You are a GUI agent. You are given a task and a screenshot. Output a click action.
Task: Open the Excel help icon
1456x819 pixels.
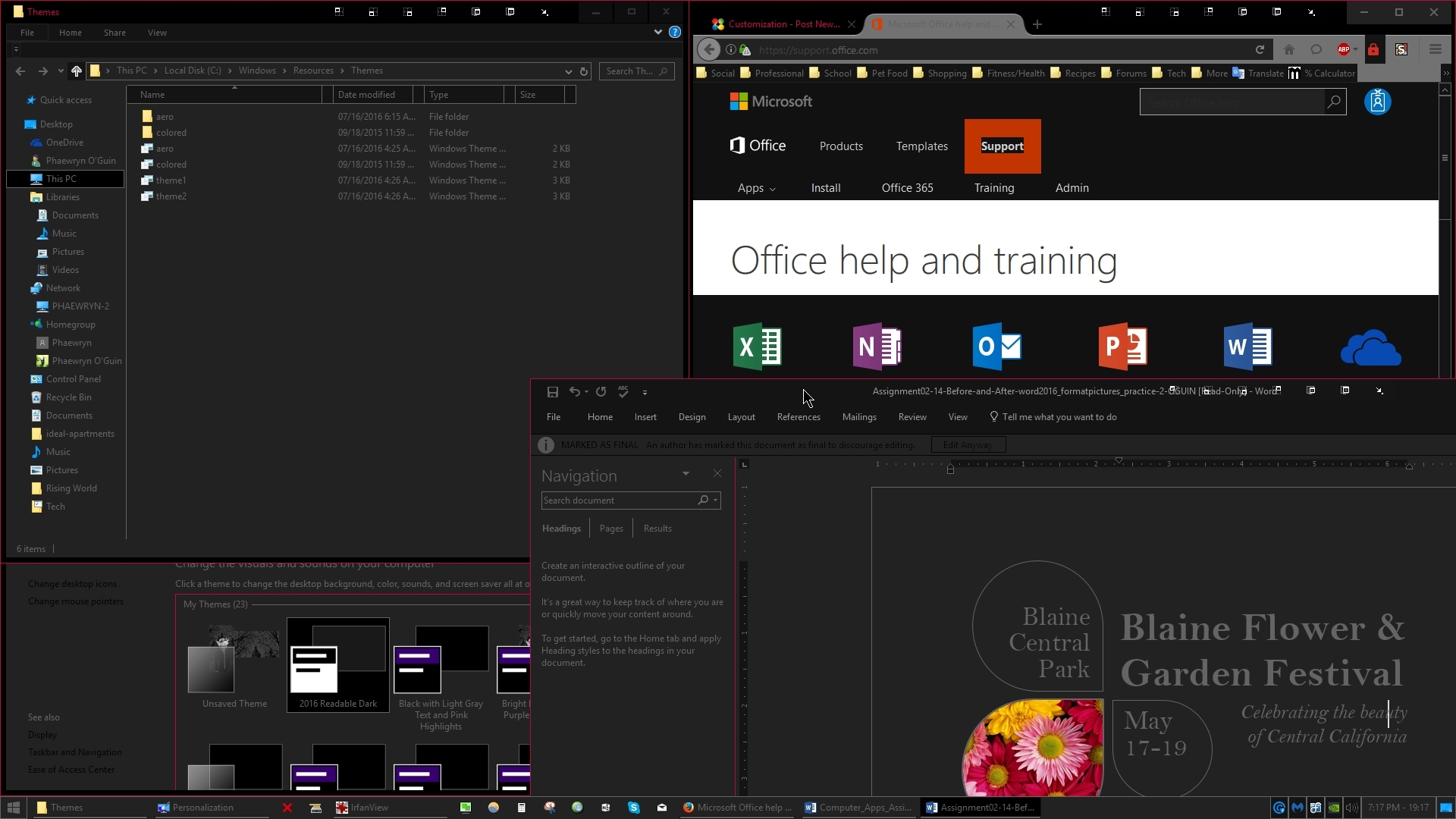click(758, 347)
